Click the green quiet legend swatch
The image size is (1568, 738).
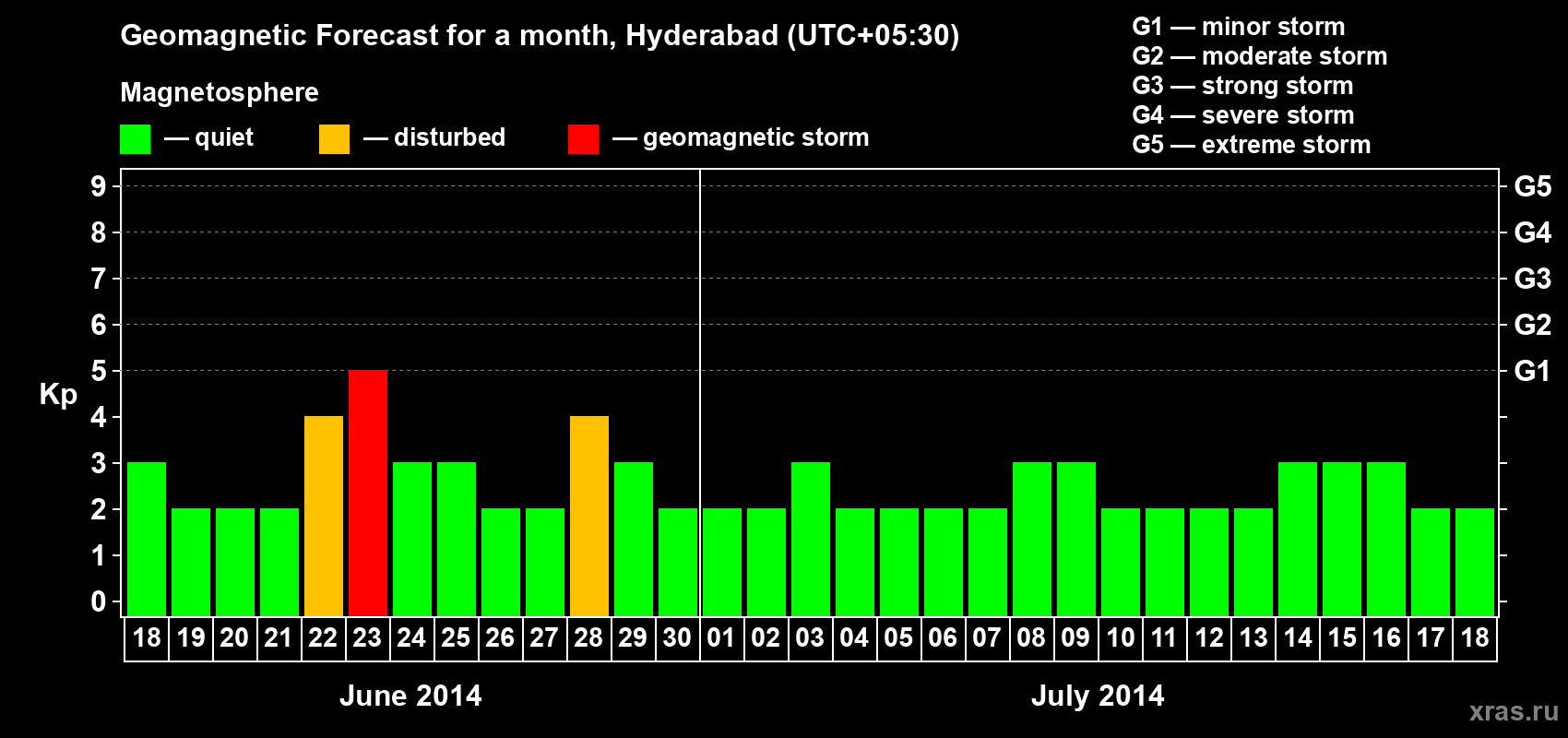pyautogui.click(x=136, y=139)
